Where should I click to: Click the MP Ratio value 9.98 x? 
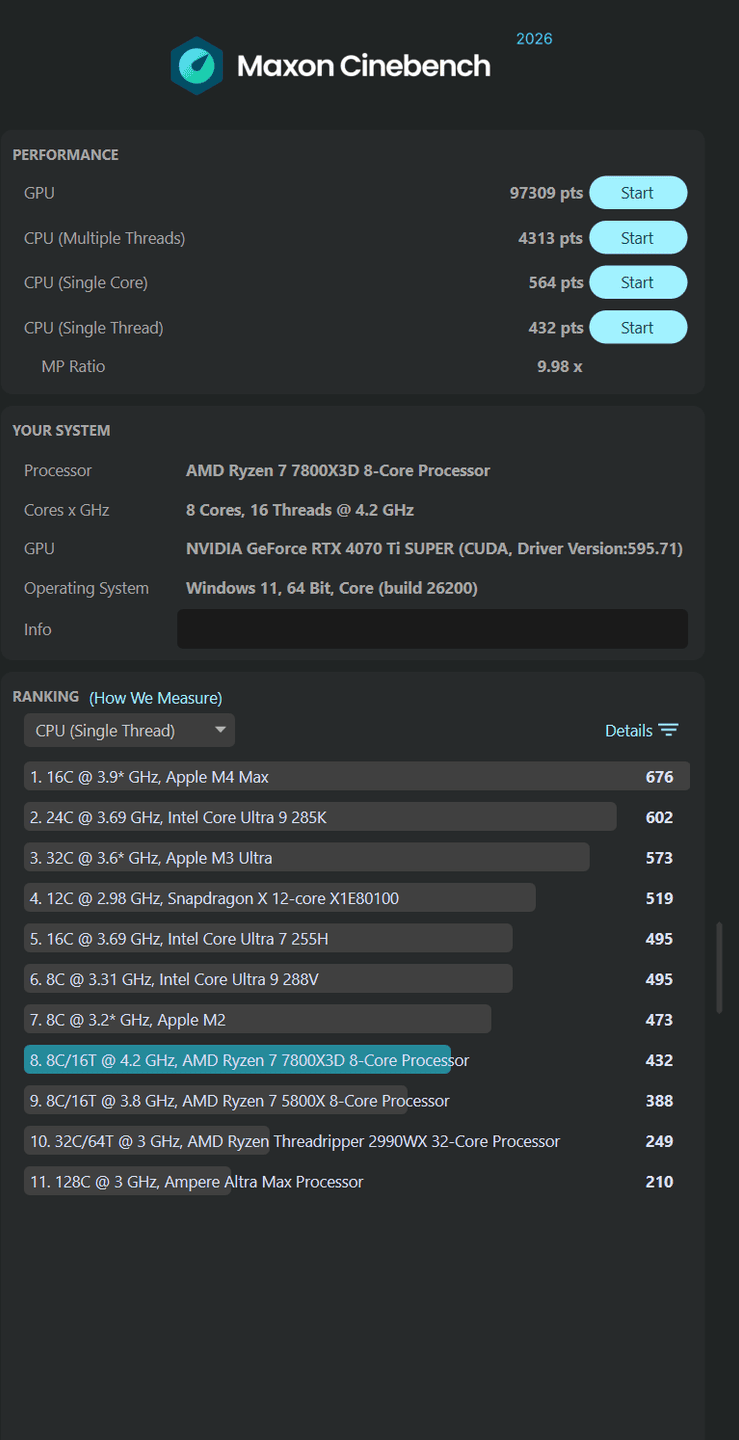click(x=560, y=366)
